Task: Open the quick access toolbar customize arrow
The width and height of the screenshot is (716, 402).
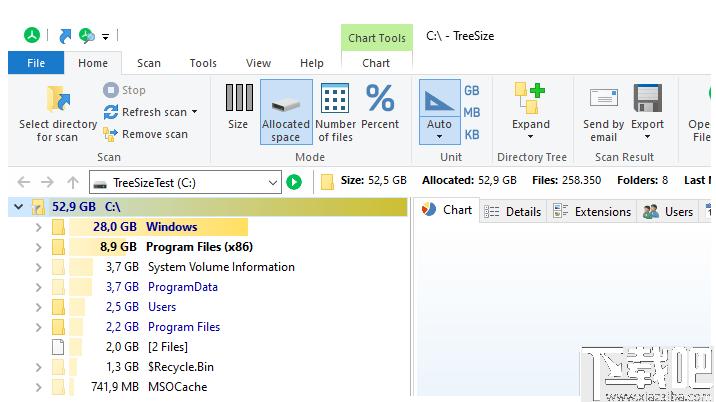Action: 105,37
